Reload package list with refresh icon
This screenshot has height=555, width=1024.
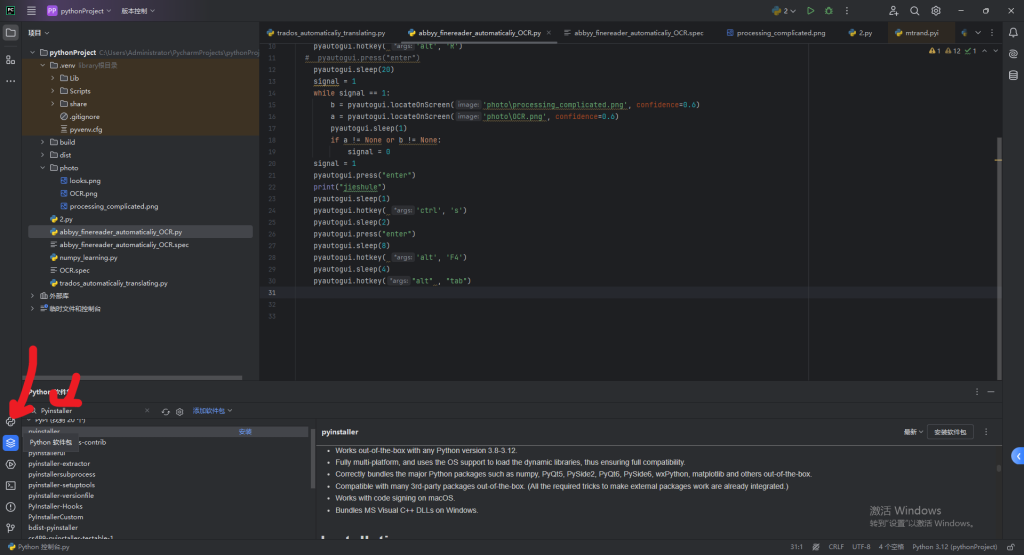pyautogui.click(x=166, y=411)
